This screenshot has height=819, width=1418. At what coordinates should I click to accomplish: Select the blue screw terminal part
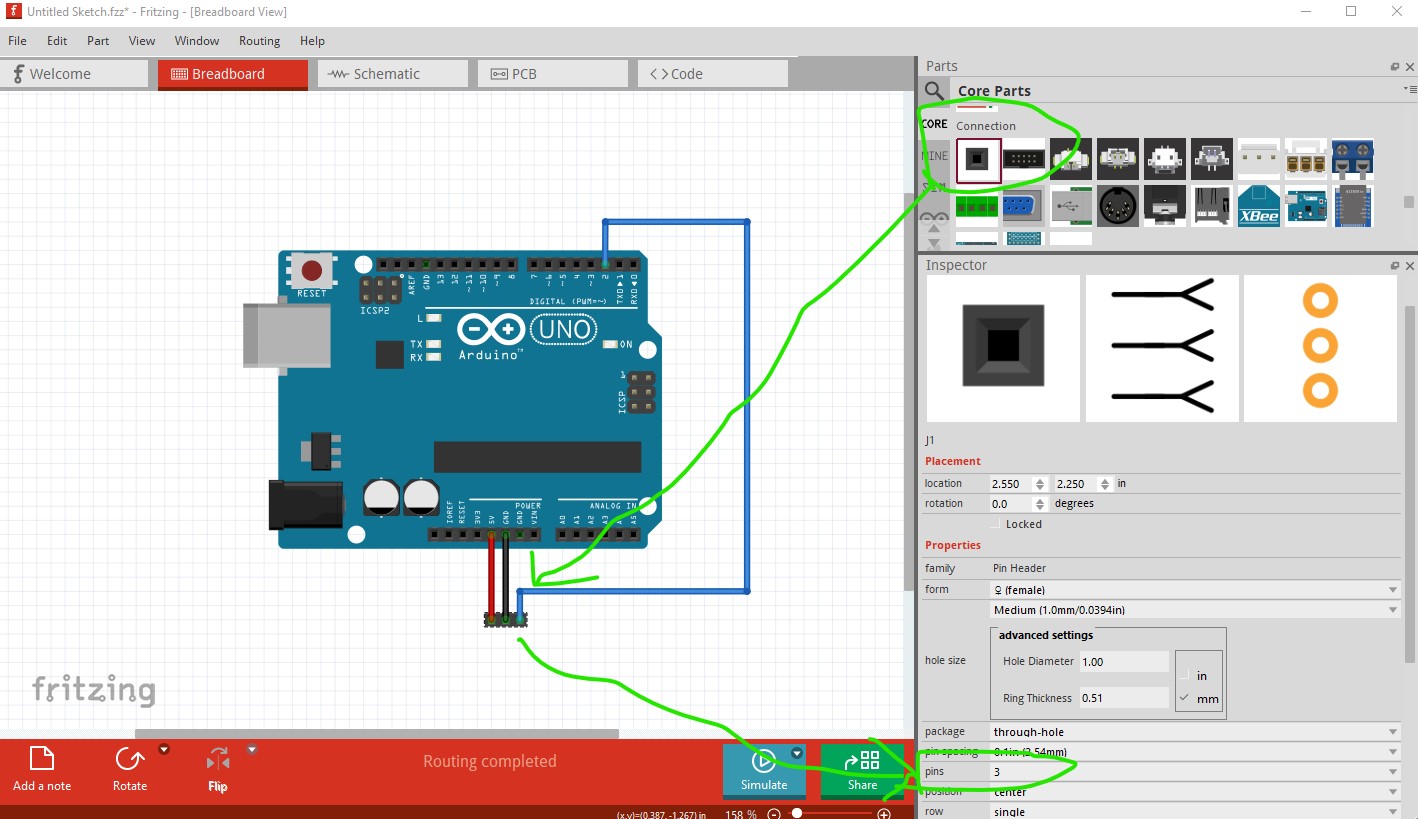[x=1353, y=160]
